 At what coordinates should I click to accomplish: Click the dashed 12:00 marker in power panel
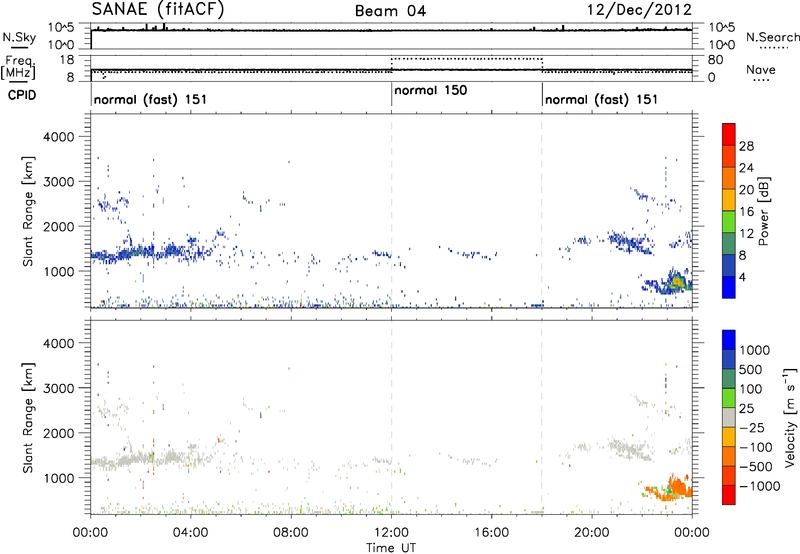tap(391, 211)
